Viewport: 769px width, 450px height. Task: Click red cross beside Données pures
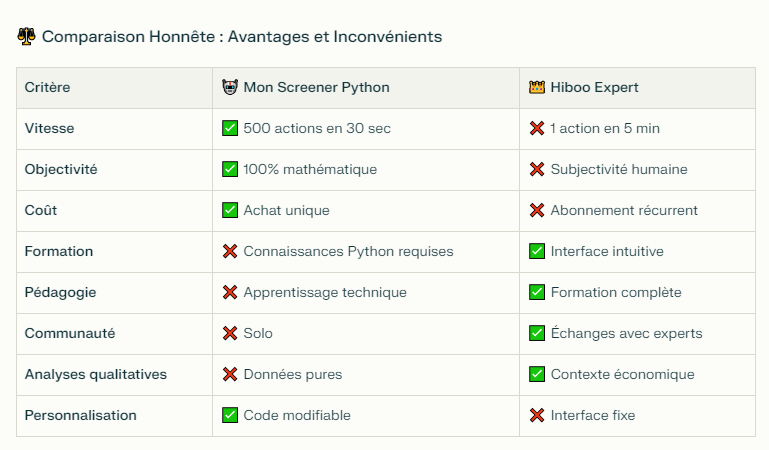click(x=230, y=375)
